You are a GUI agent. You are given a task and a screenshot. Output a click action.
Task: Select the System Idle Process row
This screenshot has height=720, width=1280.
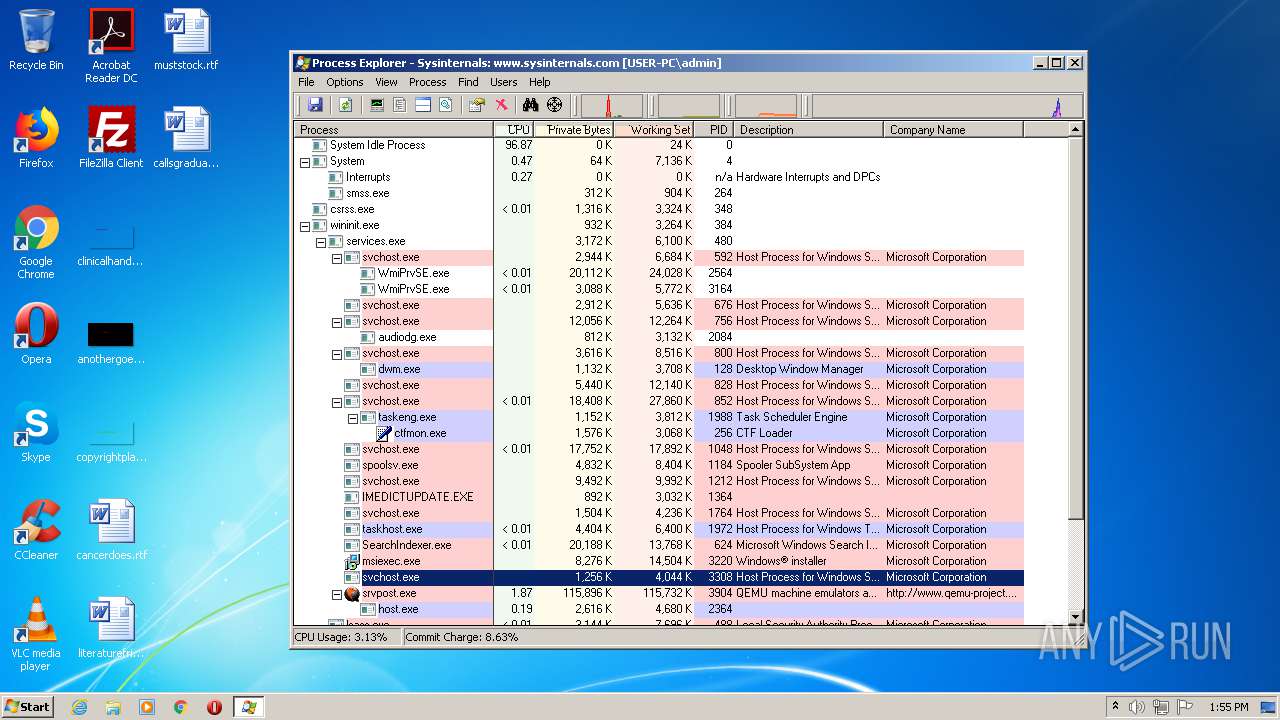pyautogui.click(x=659, y=145)
